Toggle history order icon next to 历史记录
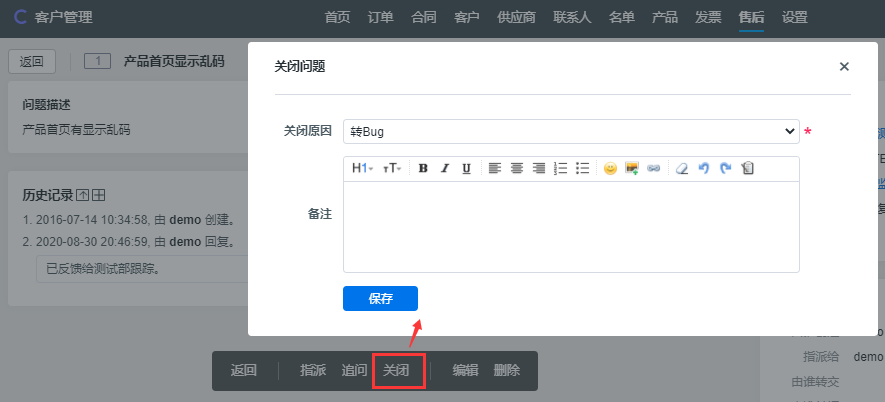This screenshot has width=885, height=402. pos(83,195)
